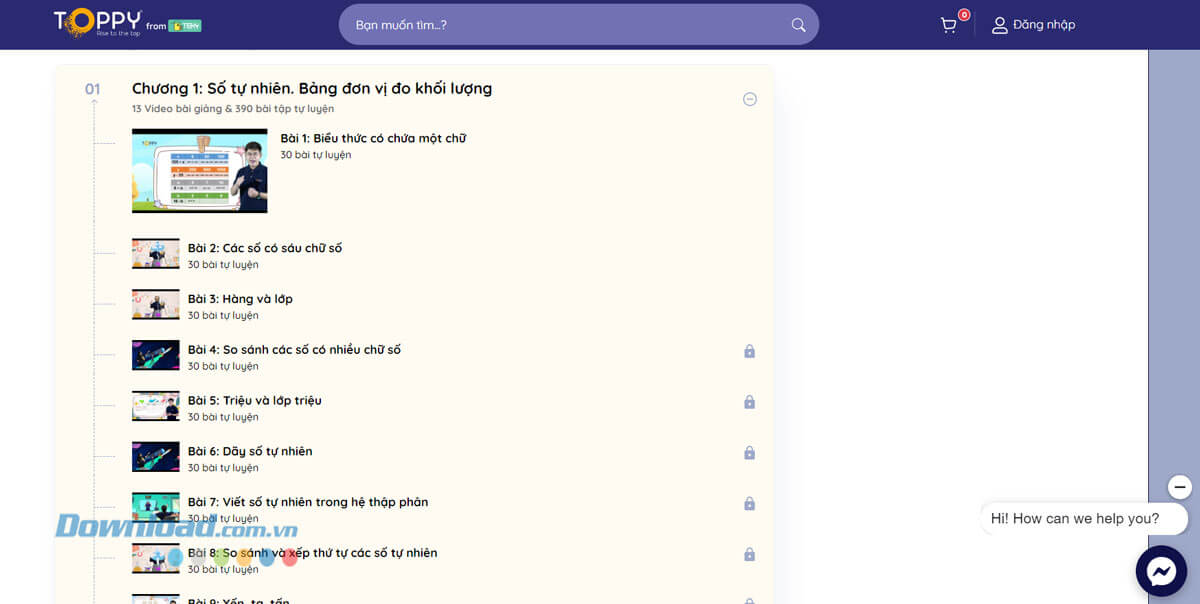Screen dimensions: 1200x604
Task: Collapse Chương 1 section with minus icon
Action: 750,99
